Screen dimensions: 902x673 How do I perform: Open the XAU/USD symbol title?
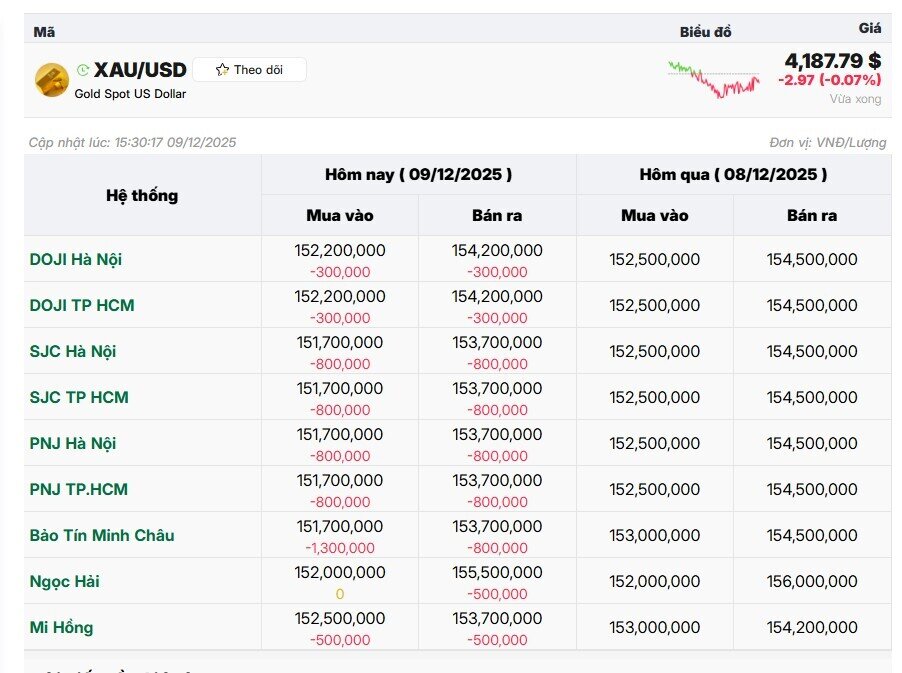(140, 70)
